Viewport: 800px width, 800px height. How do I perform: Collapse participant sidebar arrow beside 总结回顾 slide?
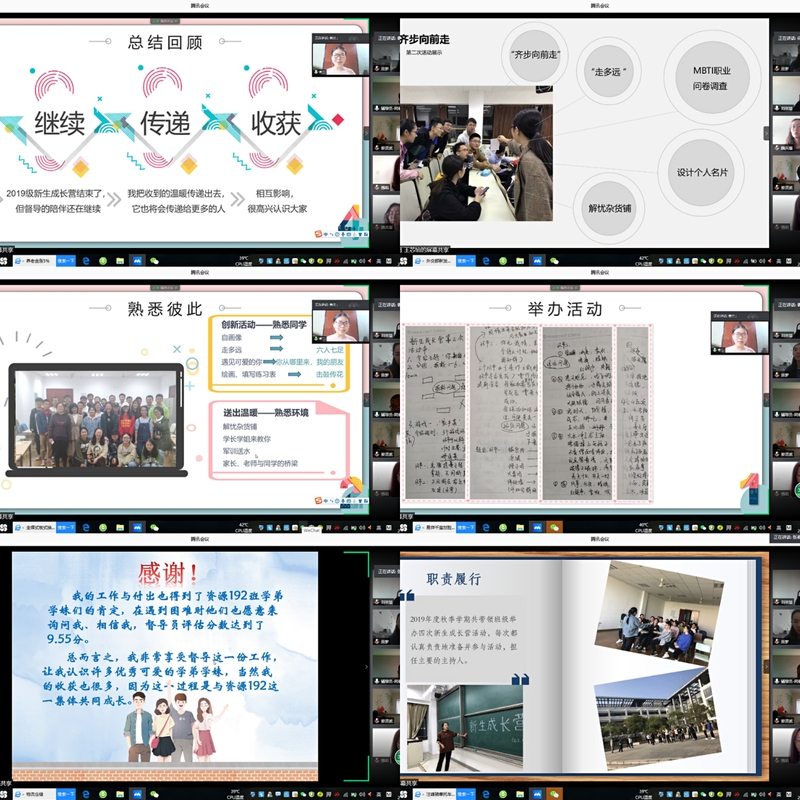[367, 132]
